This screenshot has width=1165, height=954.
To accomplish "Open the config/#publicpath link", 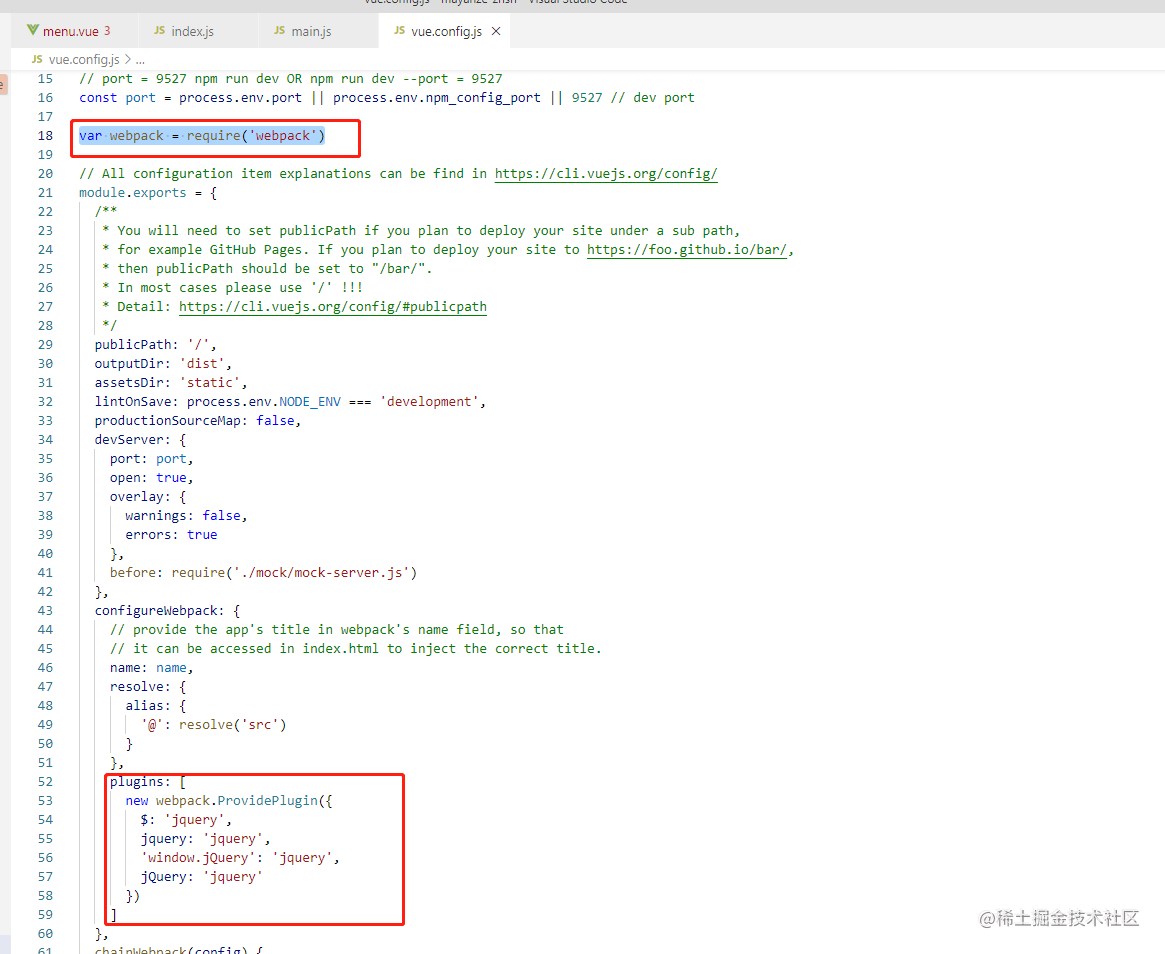I will coord(333,307).
